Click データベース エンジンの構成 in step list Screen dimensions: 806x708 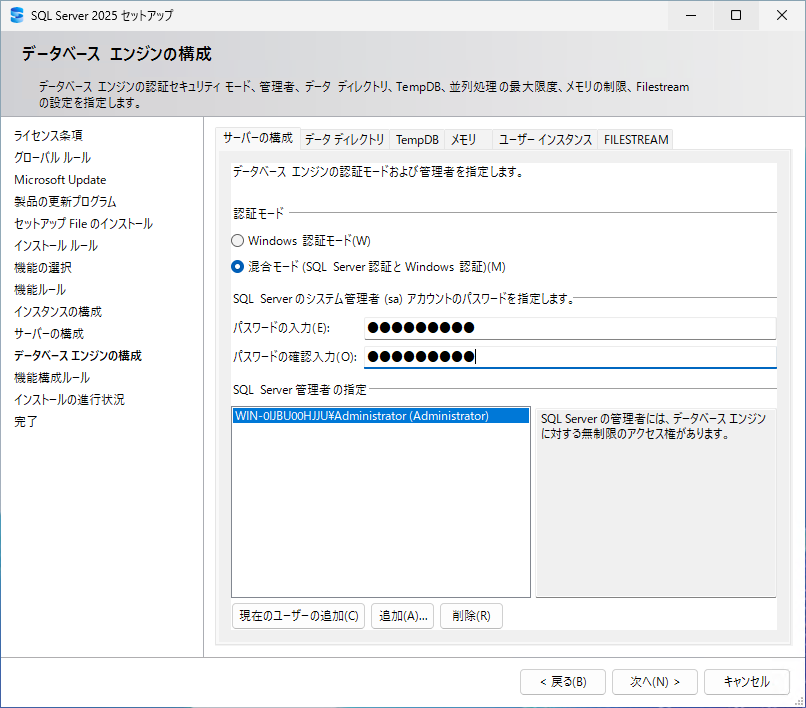pyautogui.click(x=78, y=356)
